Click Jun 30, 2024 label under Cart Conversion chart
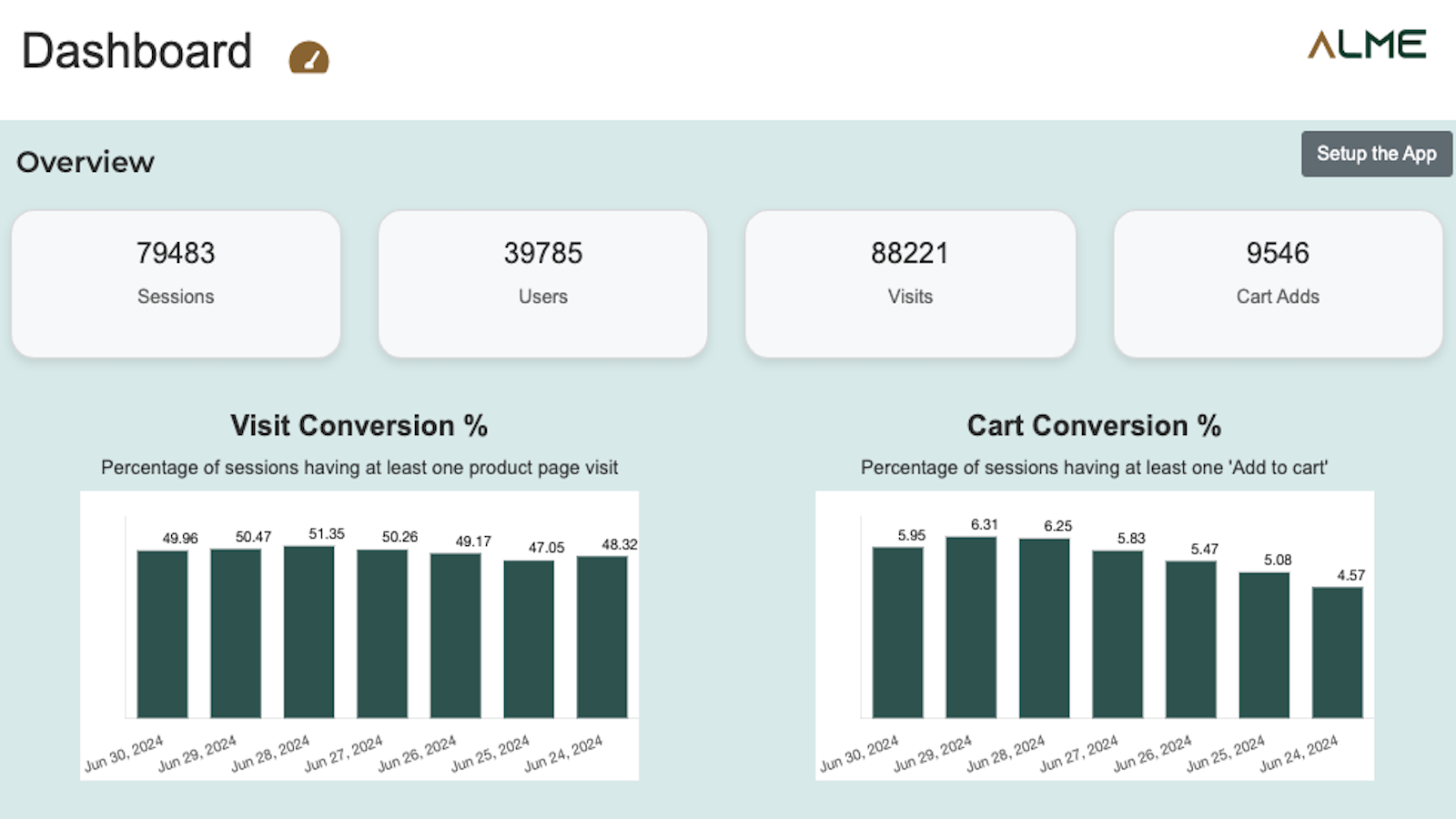Screen dimensions: 1456x819 (859, 753)
